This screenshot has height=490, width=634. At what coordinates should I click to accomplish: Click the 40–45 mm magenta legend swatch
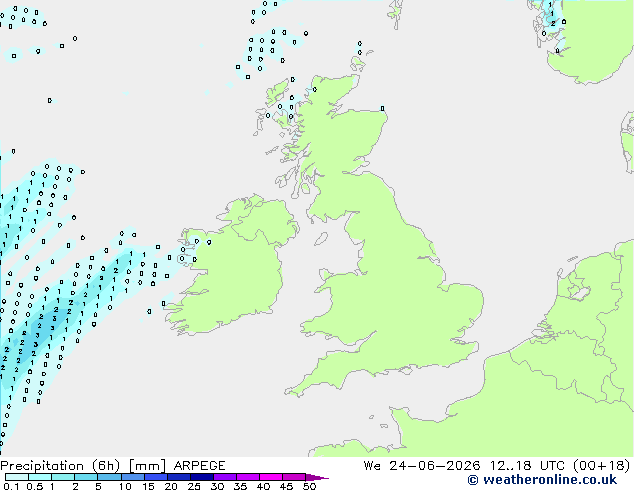pos(271,477)
